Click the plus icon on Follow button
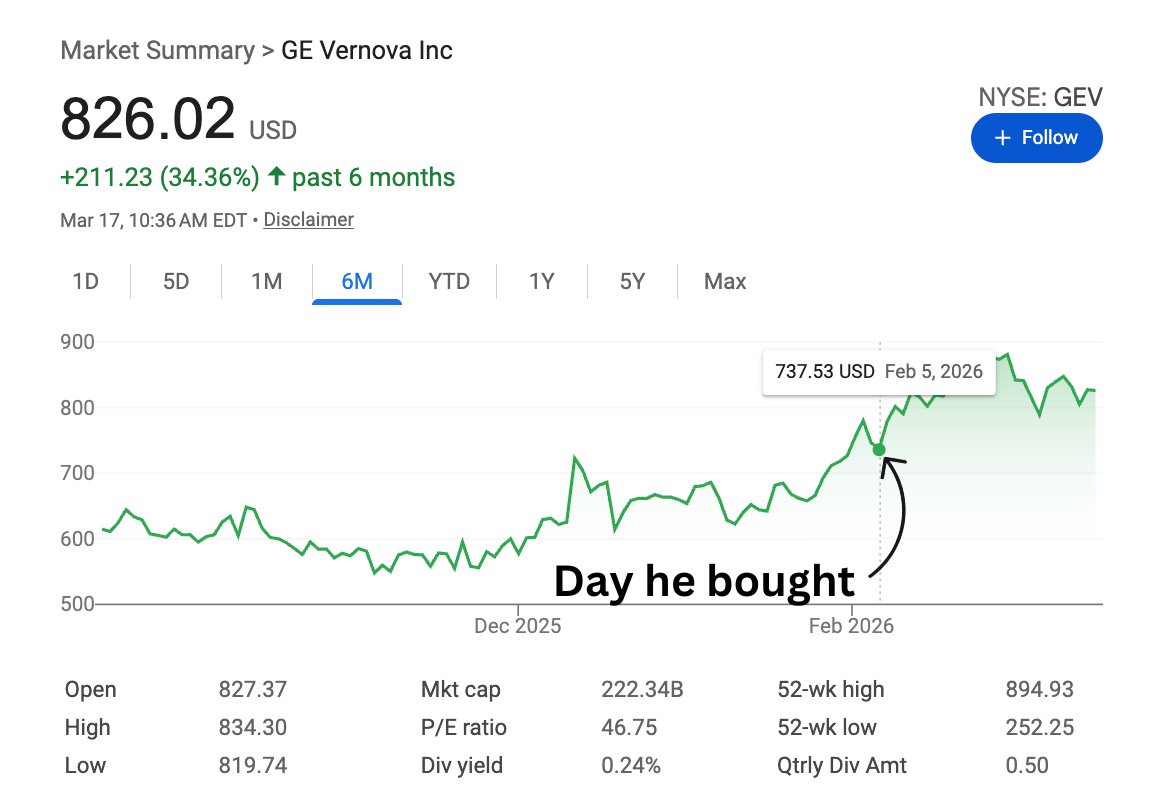 pos(1002,138)
